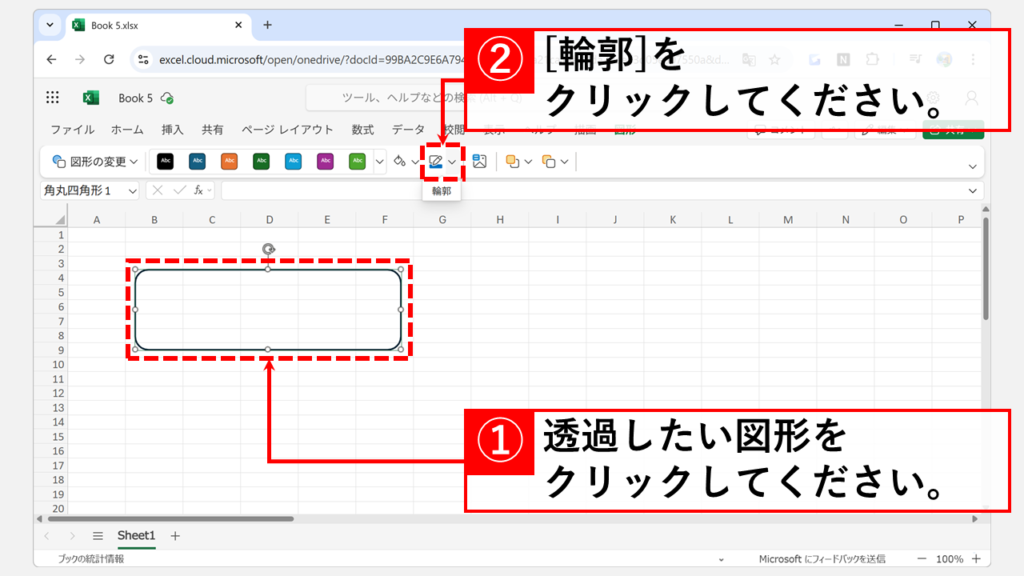The width and height of the screenshot is (1024, 576).
Task: Expand the formula bar
Action: click(x=972, y=191)
